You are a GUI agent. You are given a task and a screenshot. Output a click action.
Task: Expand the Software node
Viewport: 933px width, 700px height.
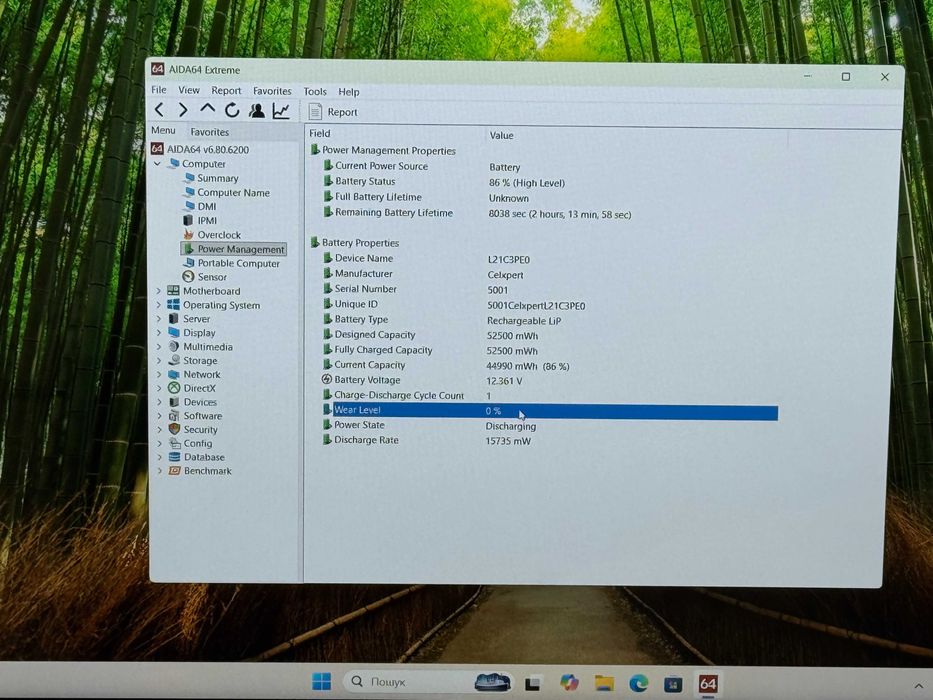(x=159, y=416)
